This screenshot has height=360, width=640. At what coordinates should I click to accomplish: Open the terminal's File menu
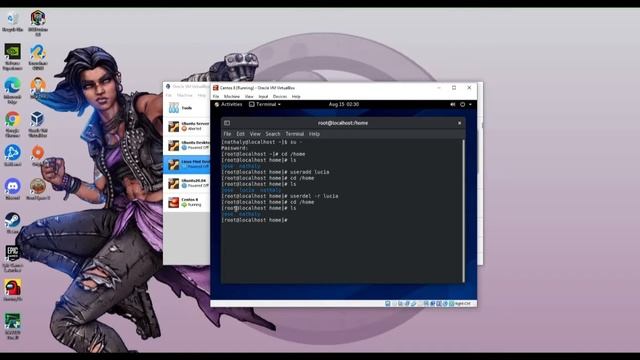(227, 134)
